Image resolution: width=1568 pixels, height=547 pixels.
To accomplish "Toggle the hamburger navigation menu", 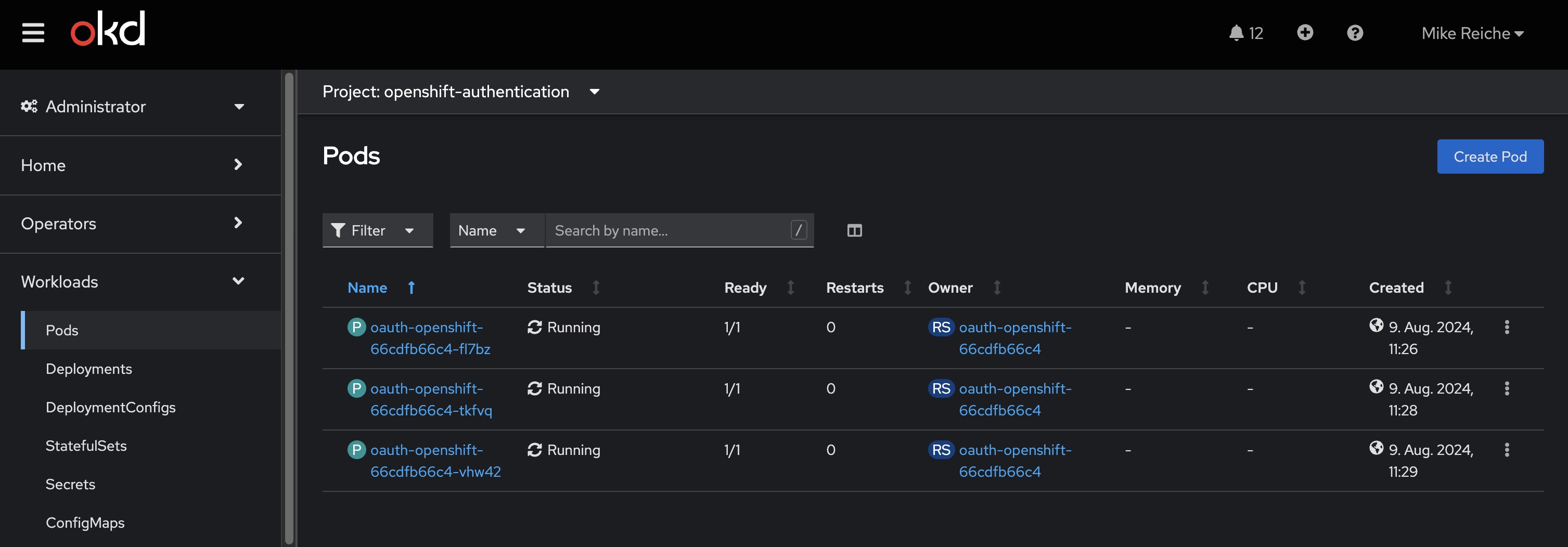I will pyautogui.click(x=33, y=33).
